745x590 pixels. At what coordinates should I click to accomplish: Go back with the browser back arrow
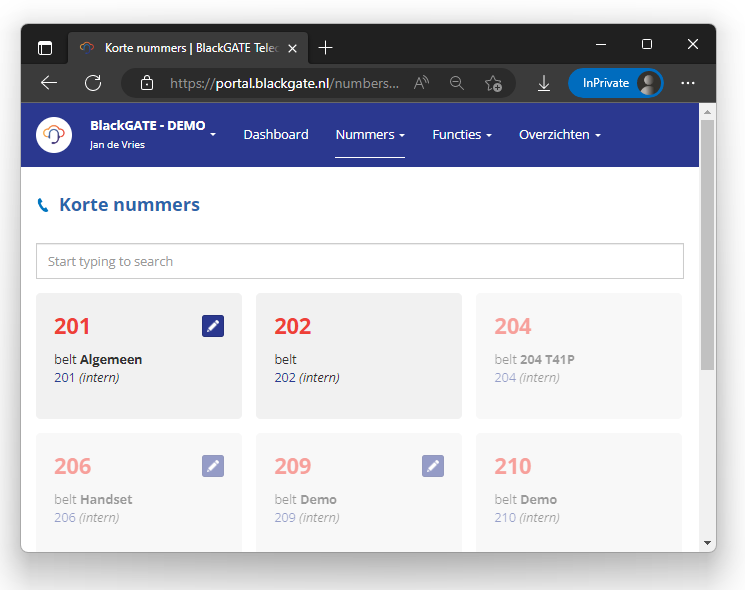49,83
